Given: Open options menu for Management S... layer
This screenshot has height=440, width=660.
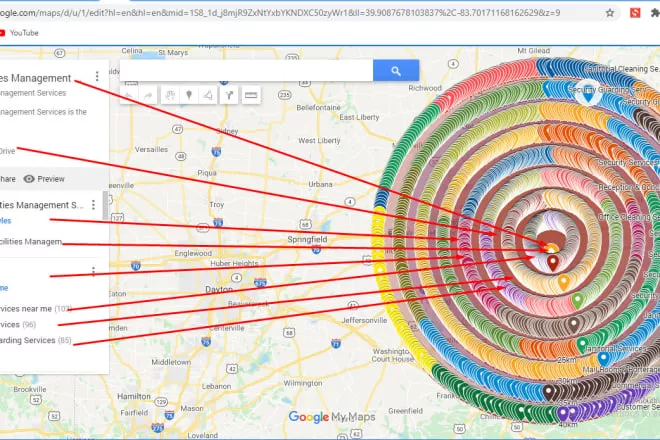Looking at the screenshot, I should (93, 205).
